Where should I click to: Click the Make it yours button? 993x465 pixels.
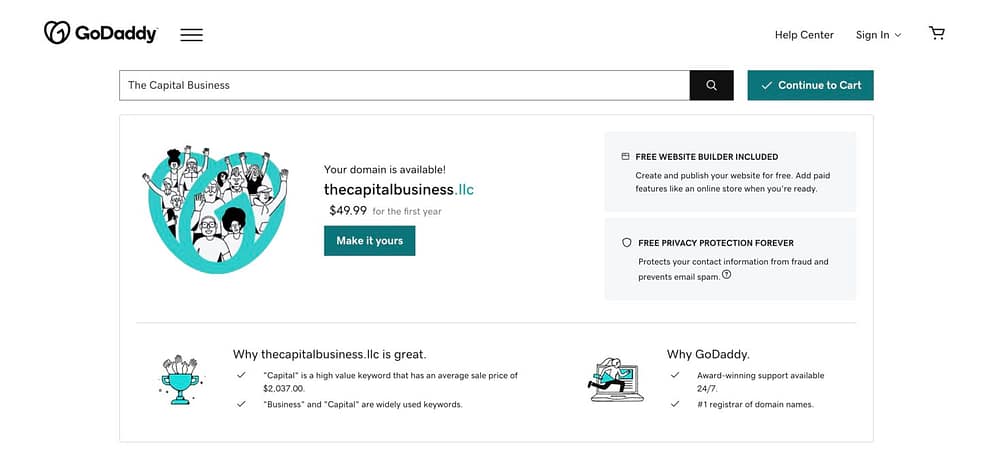point(369,241)
